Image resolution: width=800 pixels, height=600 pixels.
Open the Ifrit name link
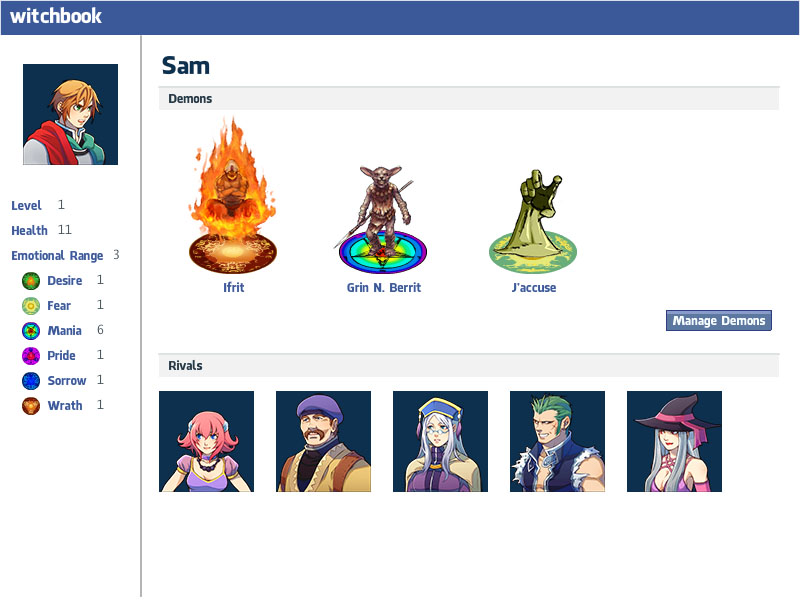(x=233, y=288)
